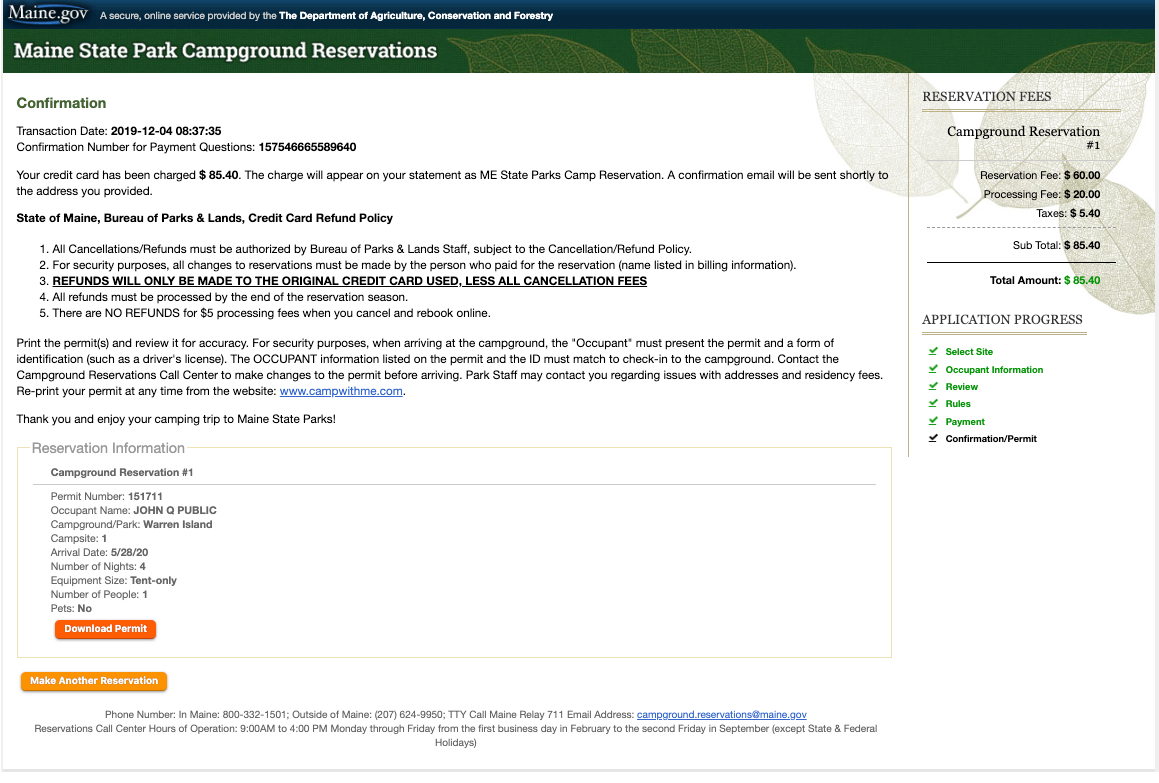Click the Pets: No line
Screen dimensions: 1159x783
coord(71,609)
